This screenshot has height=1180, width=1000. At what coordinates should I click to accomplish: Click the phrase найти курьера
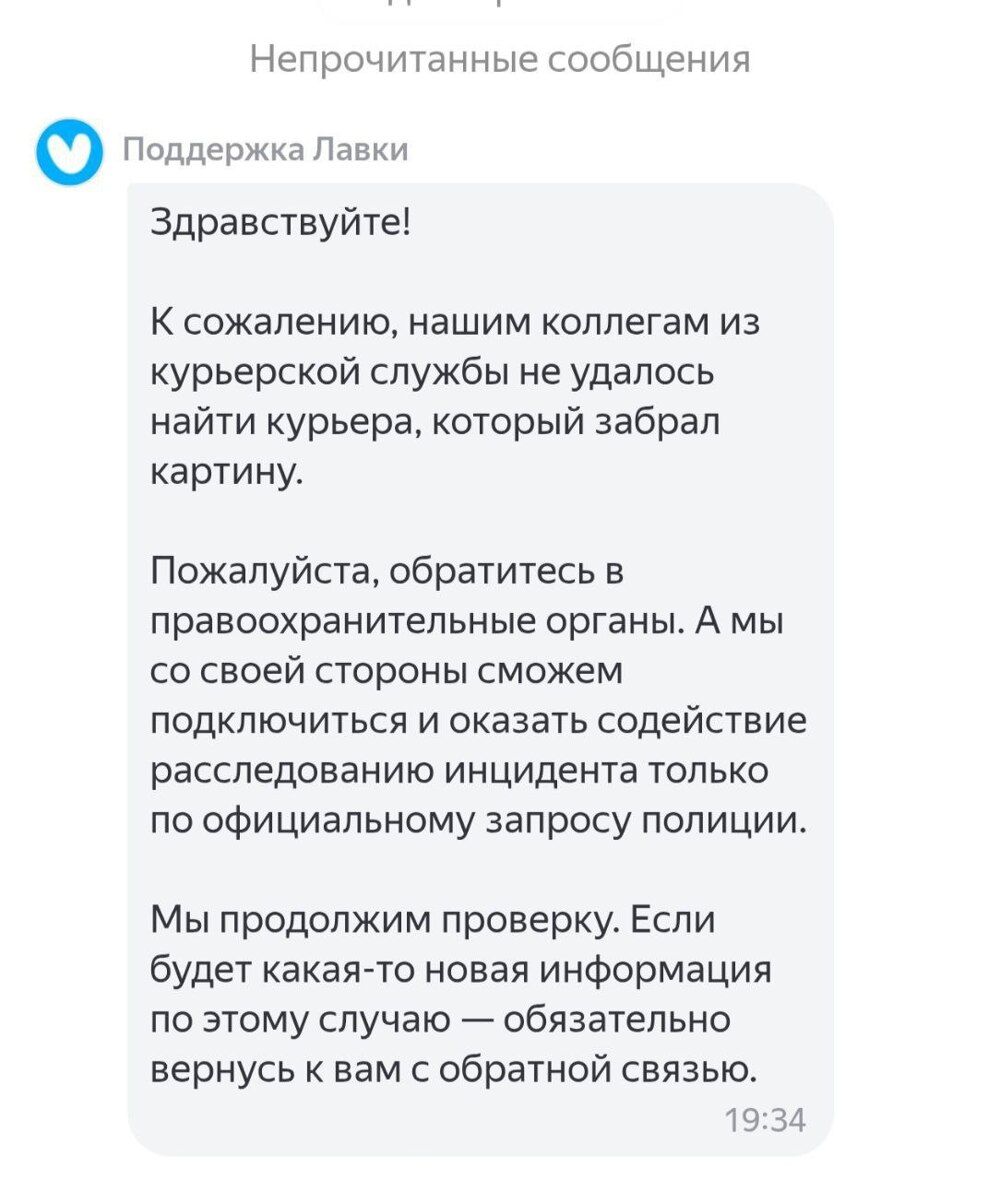[277, 423]
